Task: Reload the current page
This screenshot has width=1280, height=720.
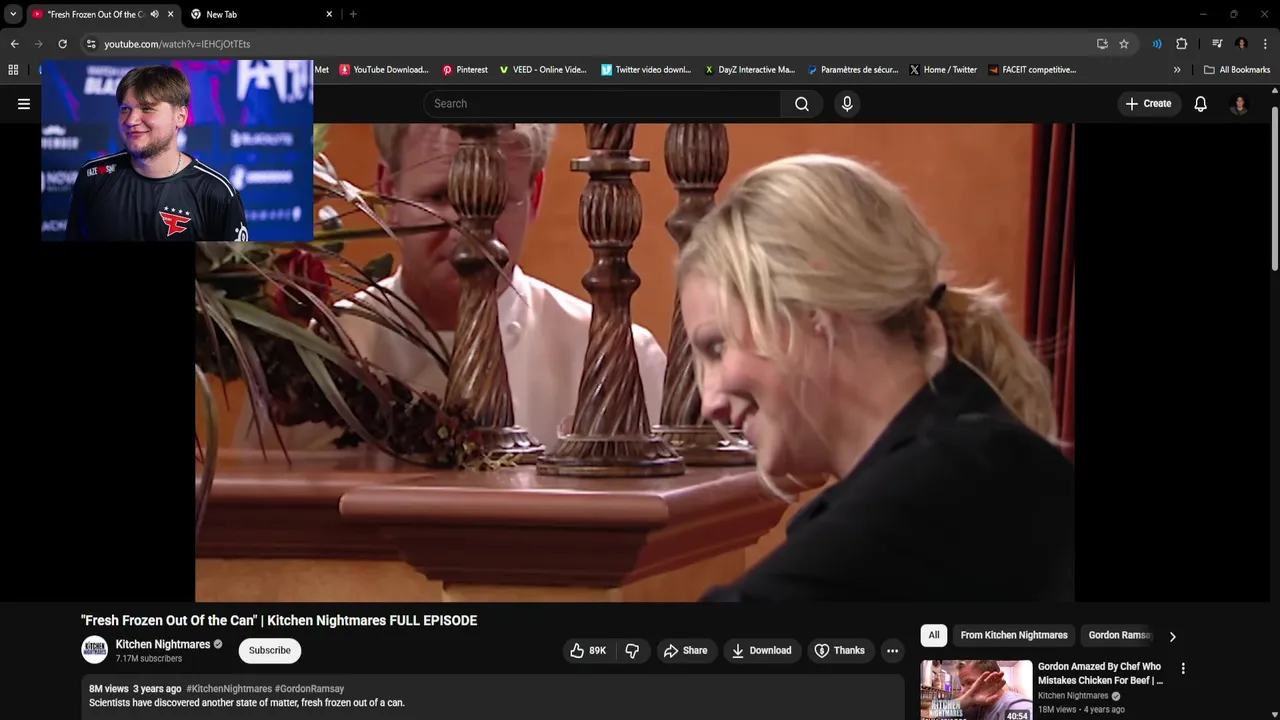Action: 62,44
